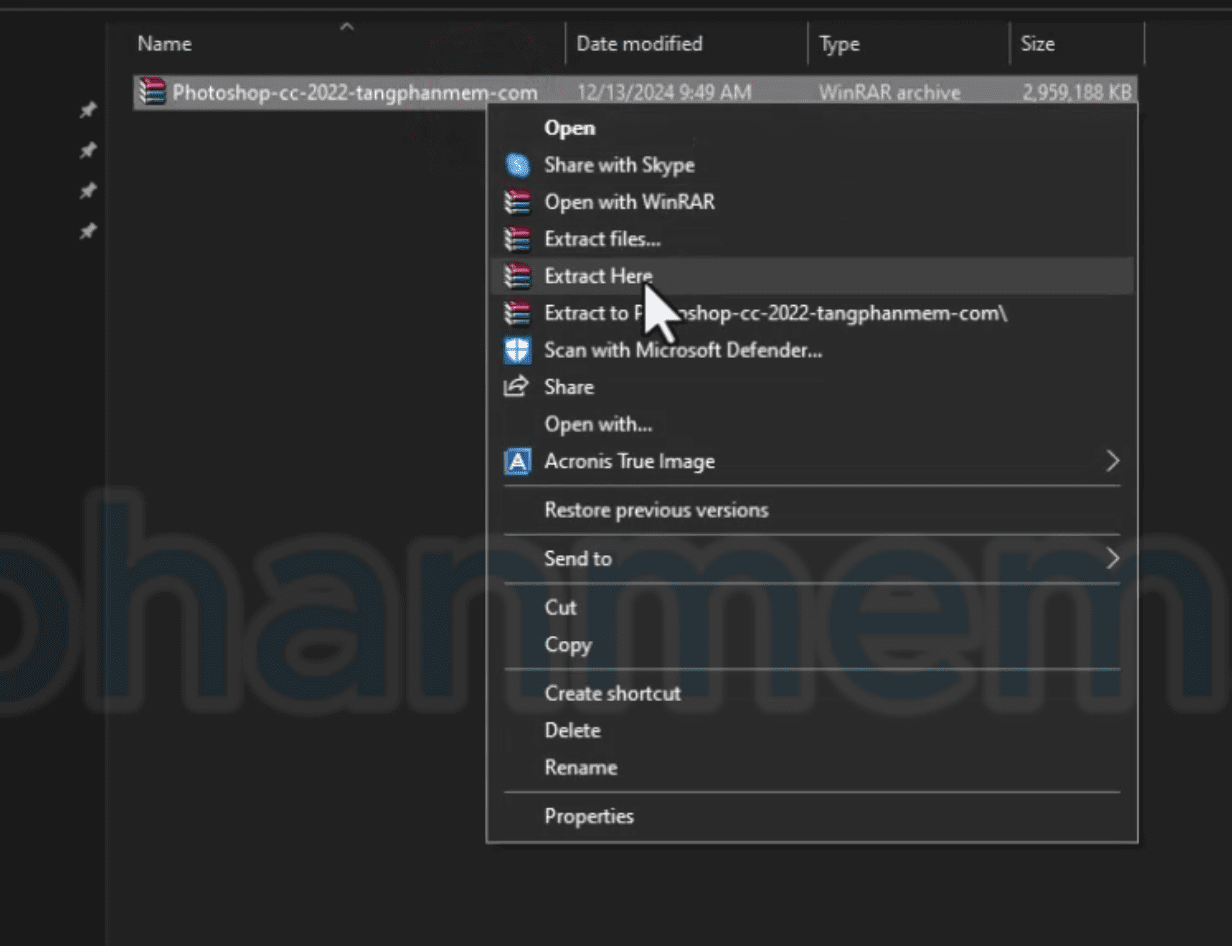Click the topmost pin icon in the sidebar
This screenshot has width=1232, height=946.
click(x=88, y=110)
